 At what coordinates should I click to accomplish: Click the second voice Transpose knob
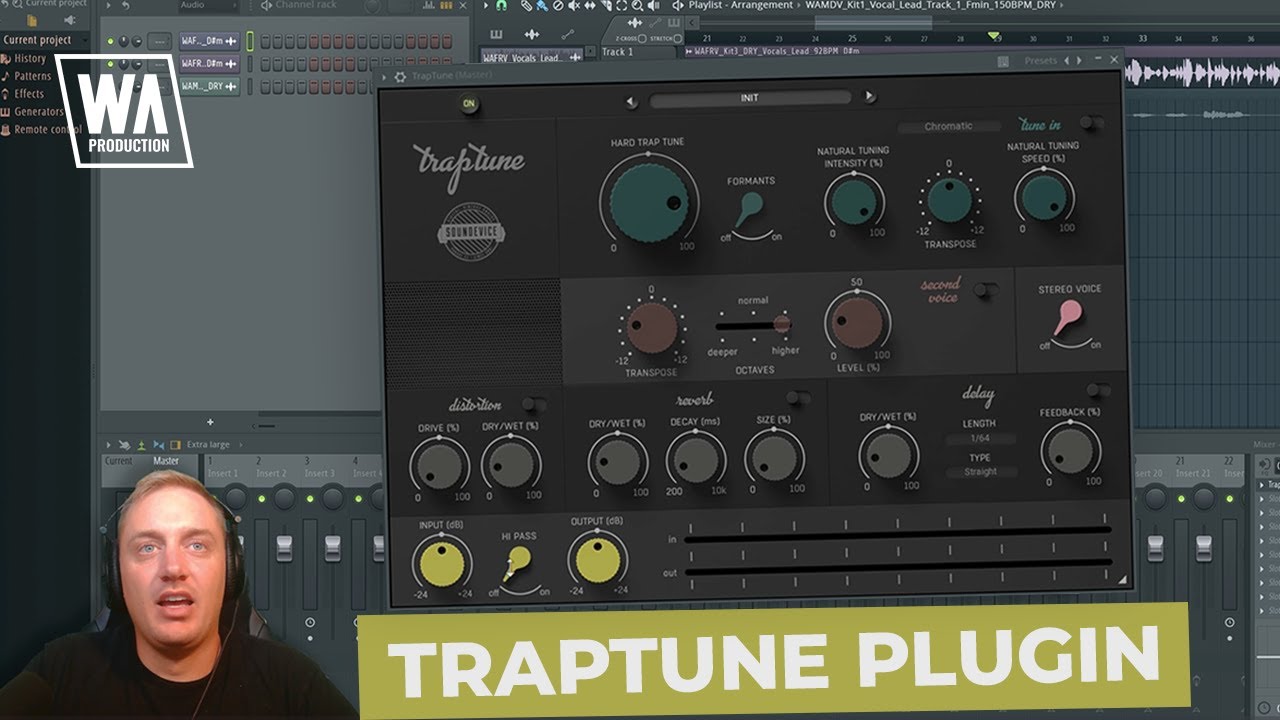(651, 326)
